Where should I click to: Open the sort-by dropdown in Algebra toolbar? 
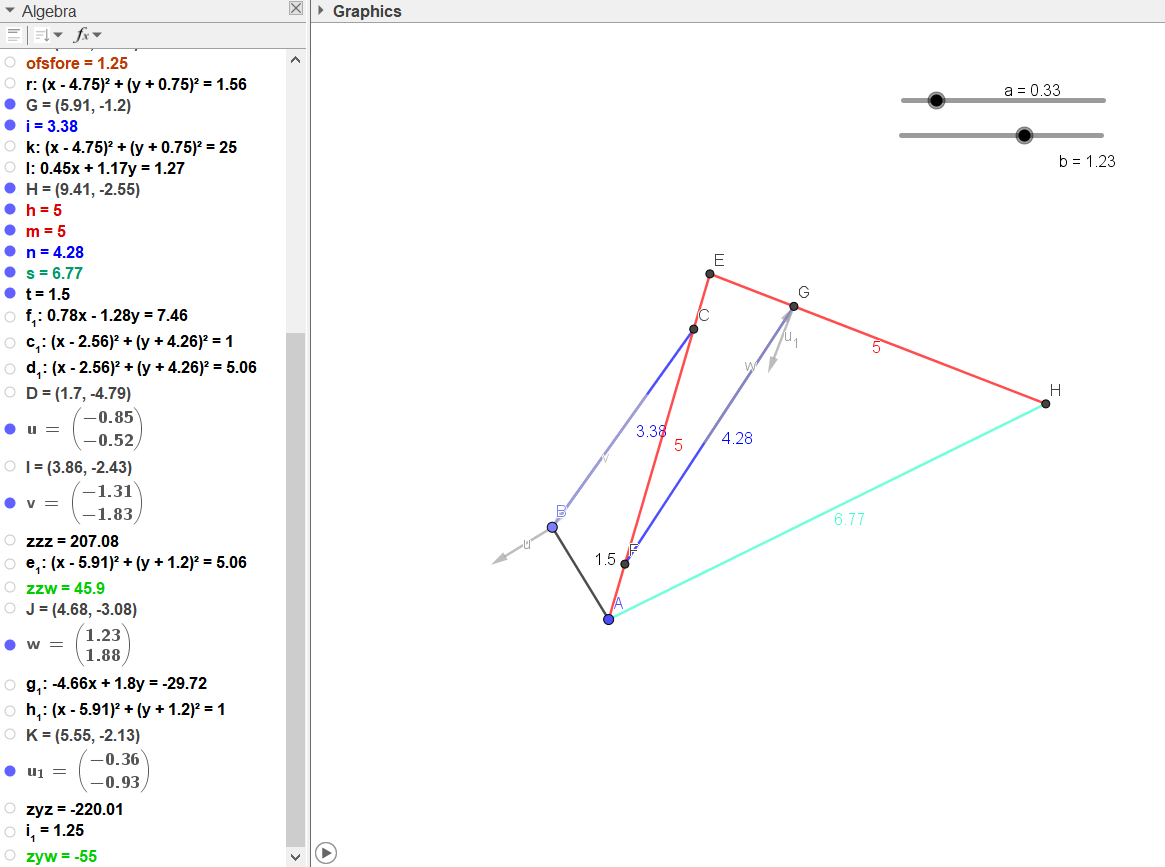(48, 35)
